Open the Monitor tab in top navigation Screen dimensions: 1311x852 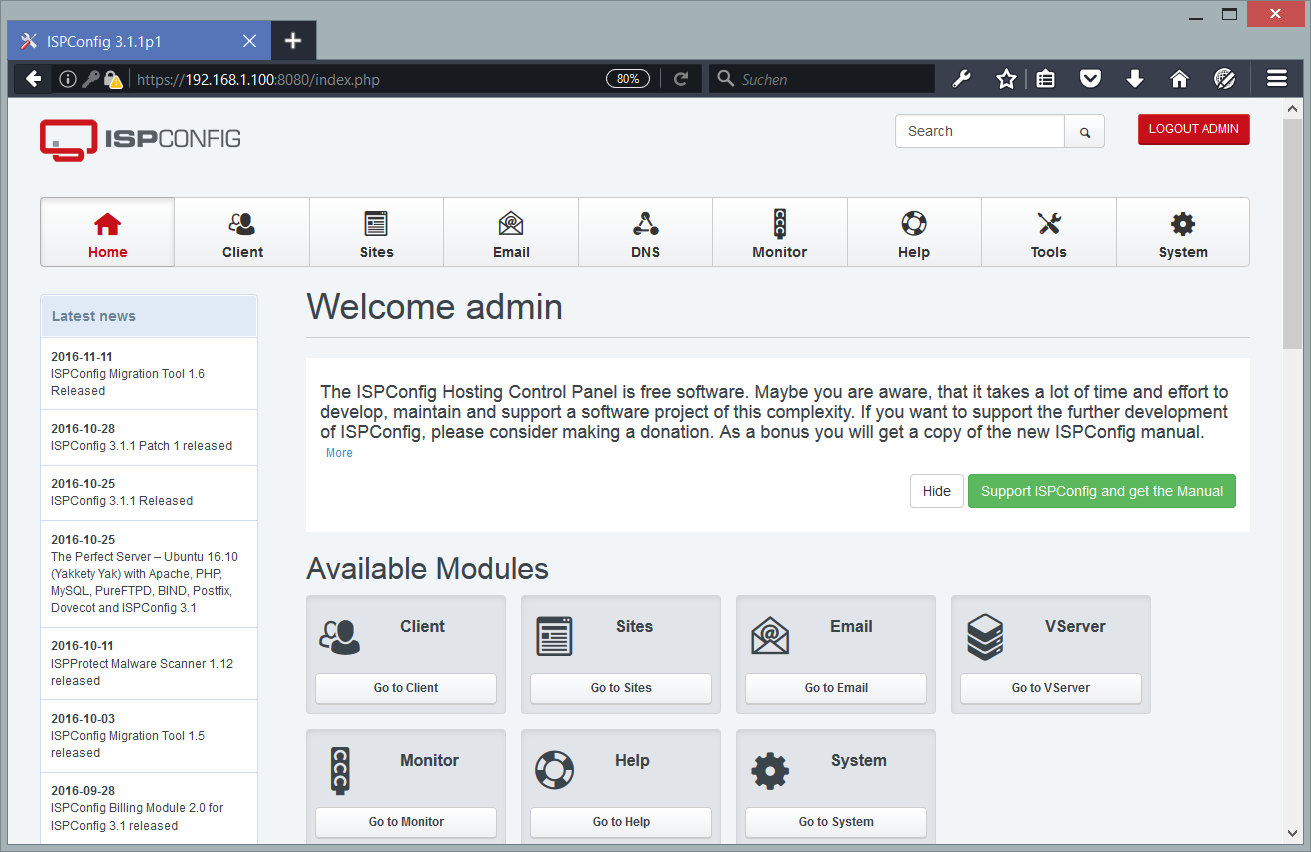tap(780, 232)
